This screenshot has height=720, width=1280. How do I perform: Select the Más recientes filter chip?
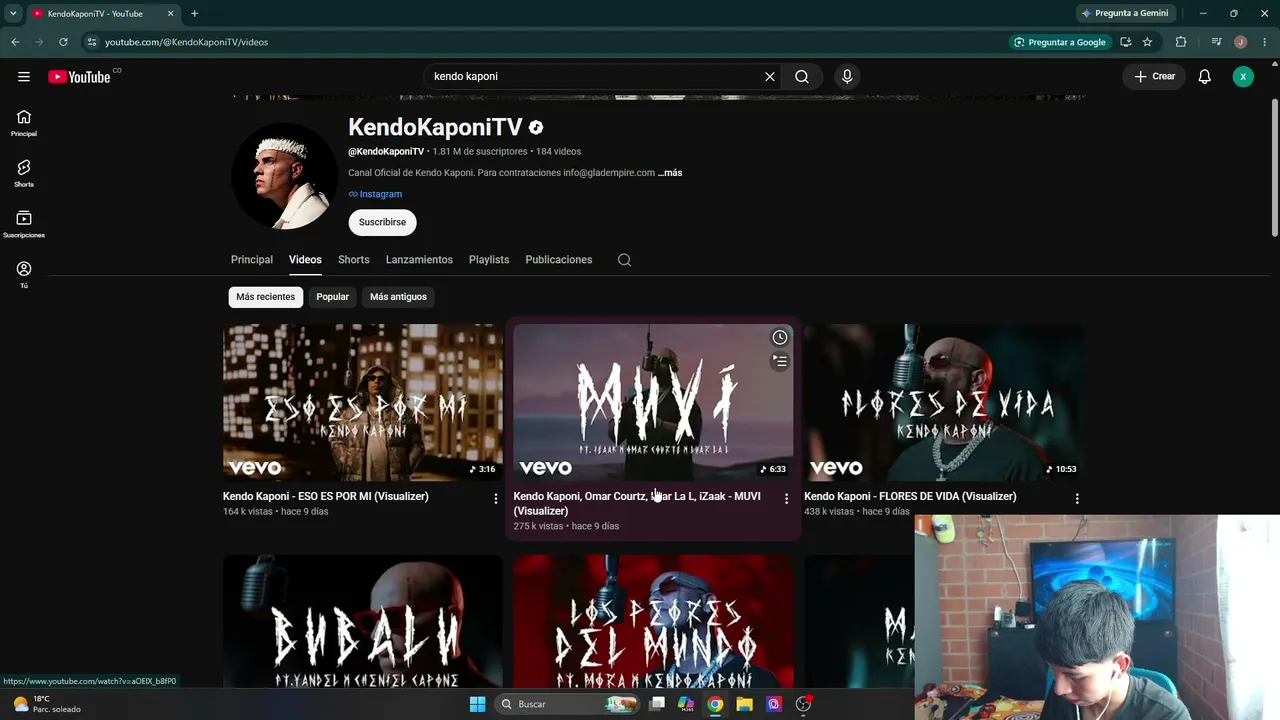pyautogui.click(x=266, y=297)
